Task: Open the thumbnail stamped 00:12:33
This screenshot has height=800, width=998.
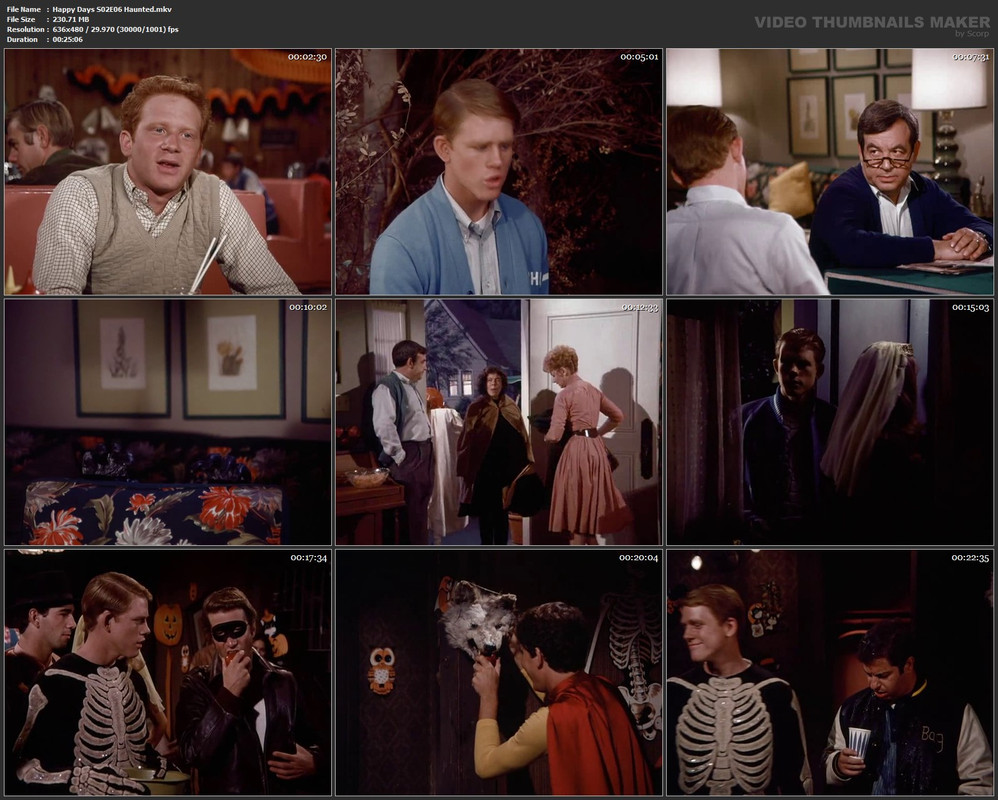Action: click(499, 422)
